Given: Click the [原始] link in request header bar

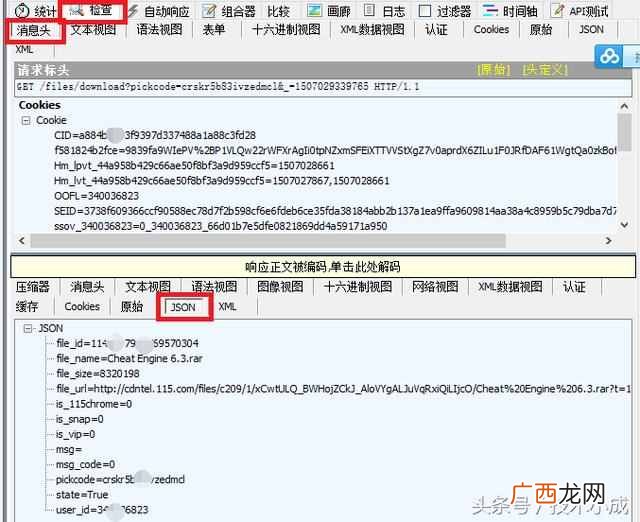Looking at the screenshot, I should click(493, 70).
